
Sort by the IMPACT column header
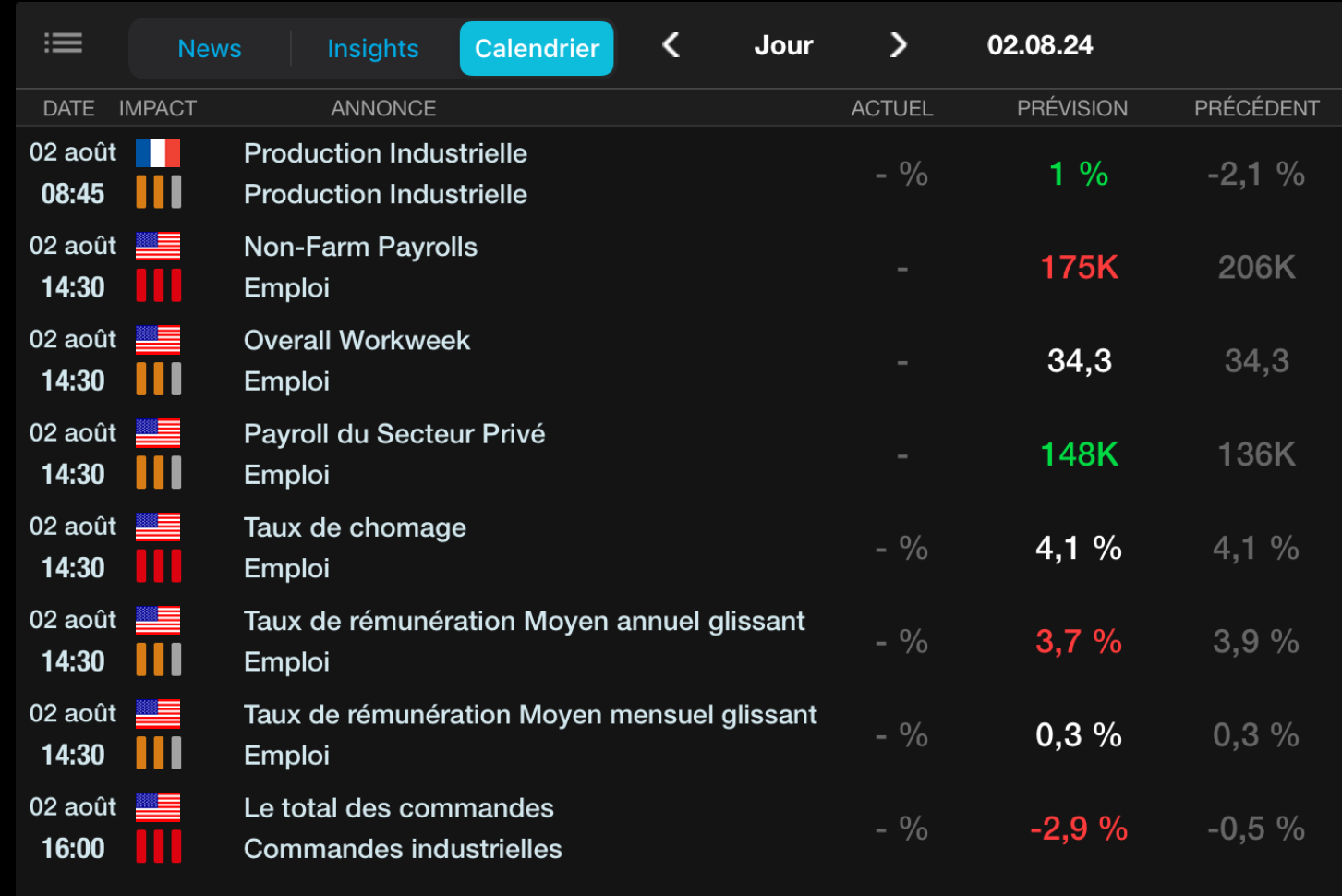pos(158,109)
